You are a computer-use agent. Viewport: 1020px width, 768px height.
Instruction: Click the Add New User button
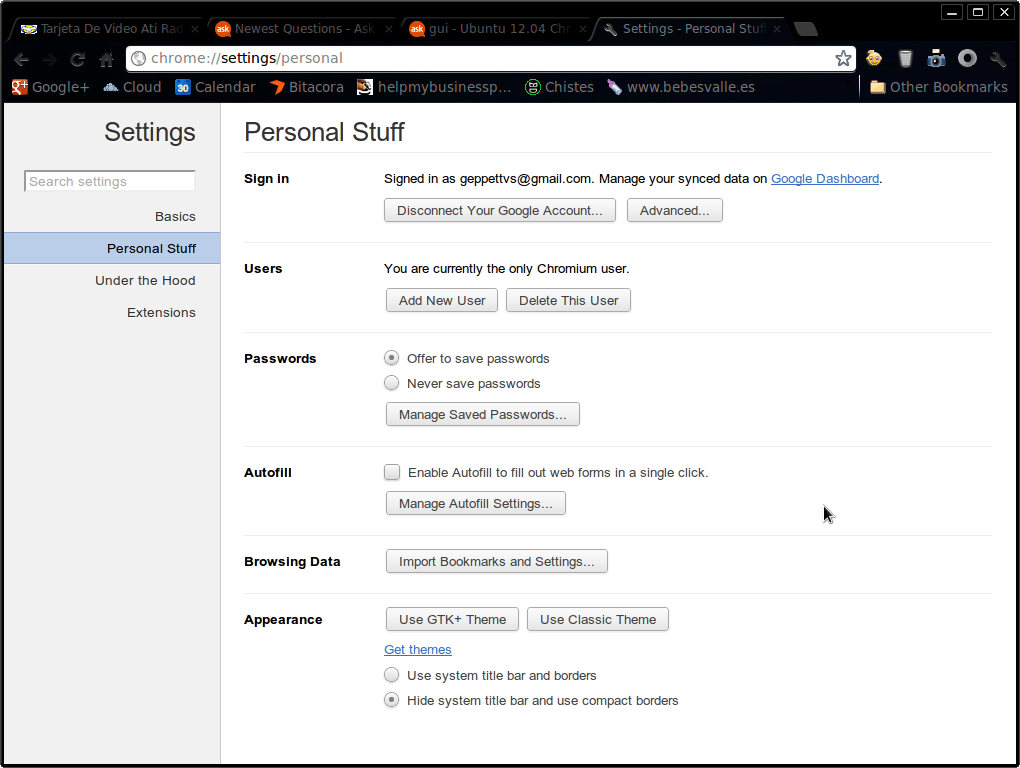[x=442, y=300]
